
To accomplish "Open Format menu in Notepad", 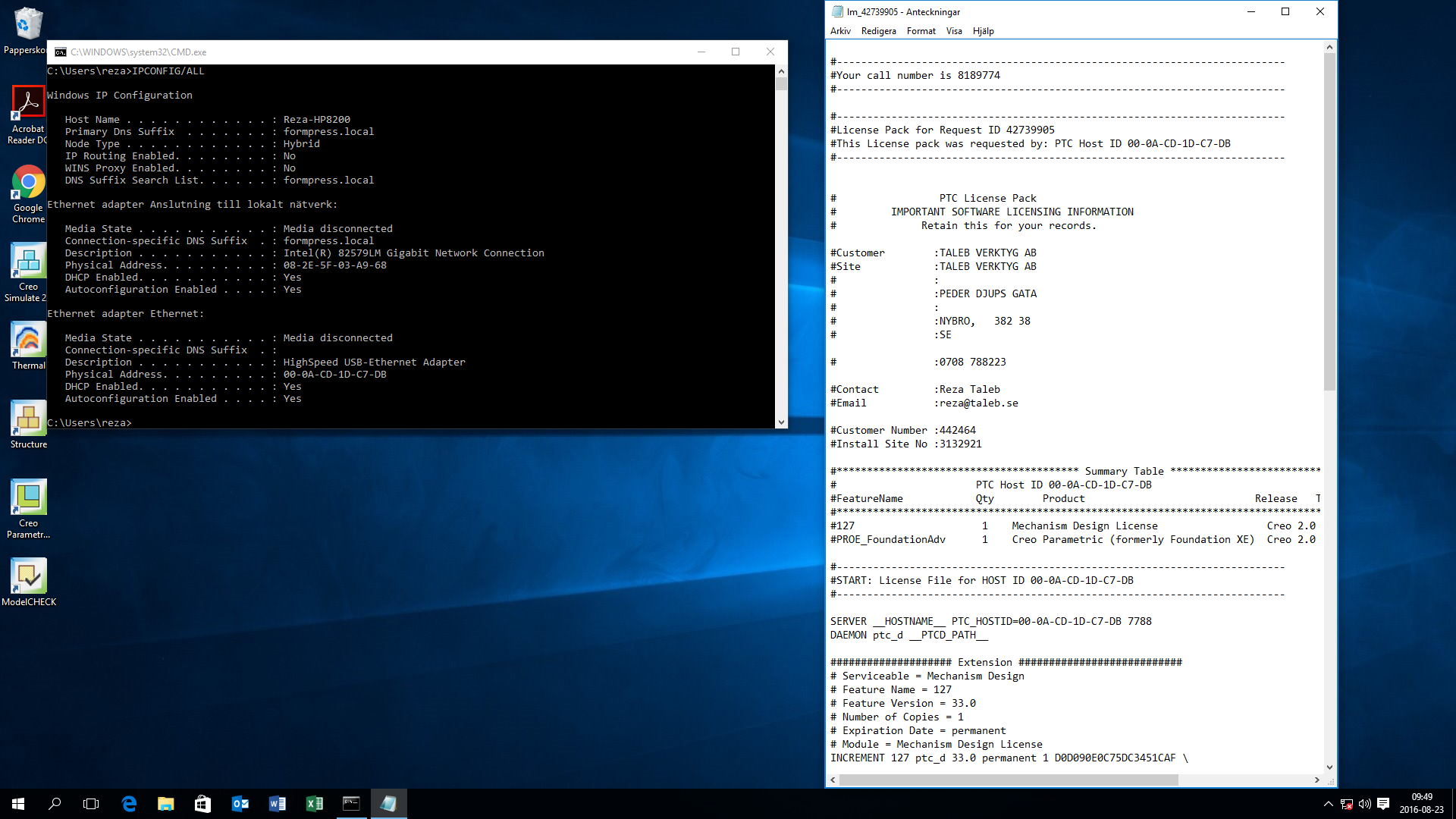I will (921, 31).
